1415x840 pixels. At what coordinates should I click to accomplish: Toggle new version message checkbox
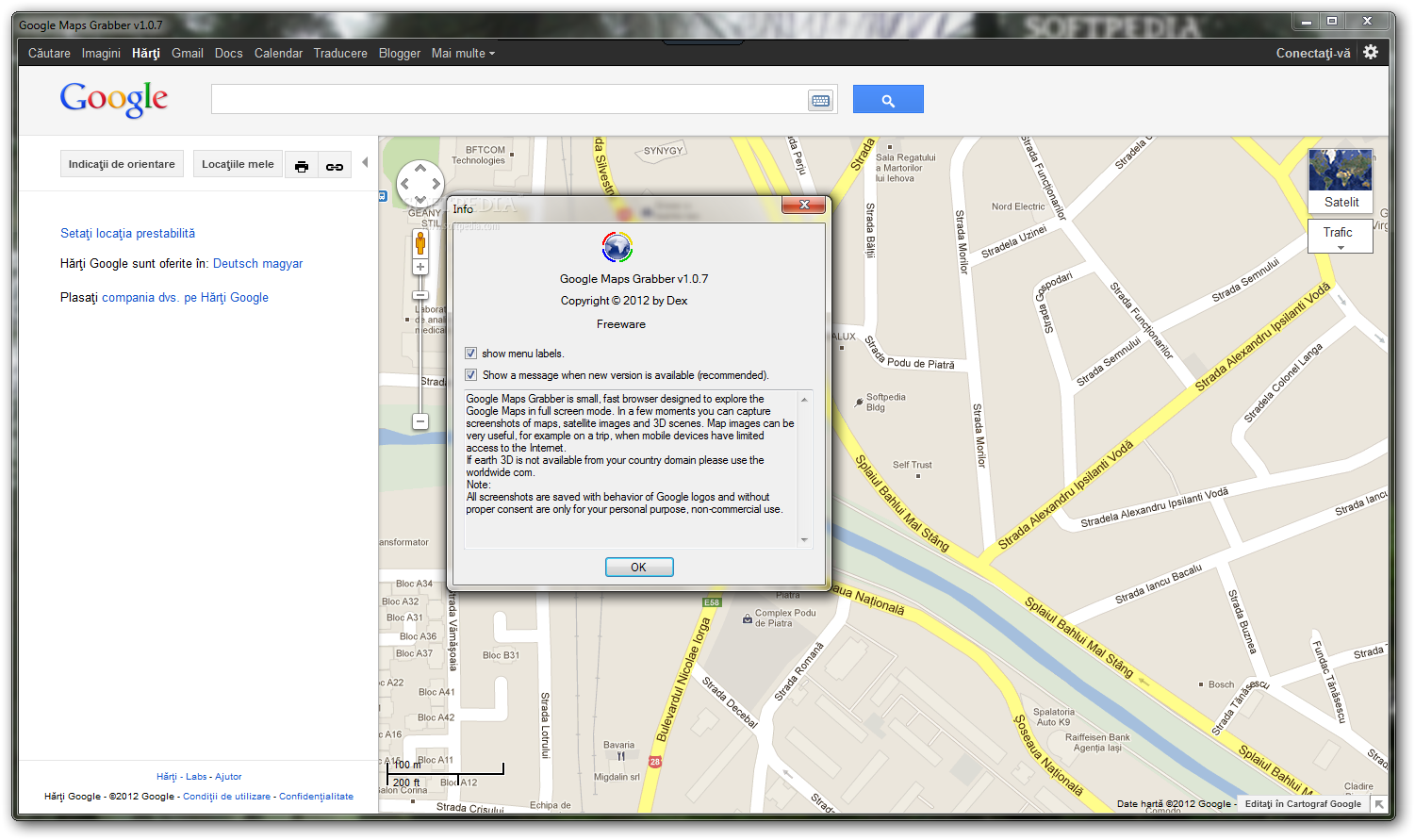click(470, 375)
